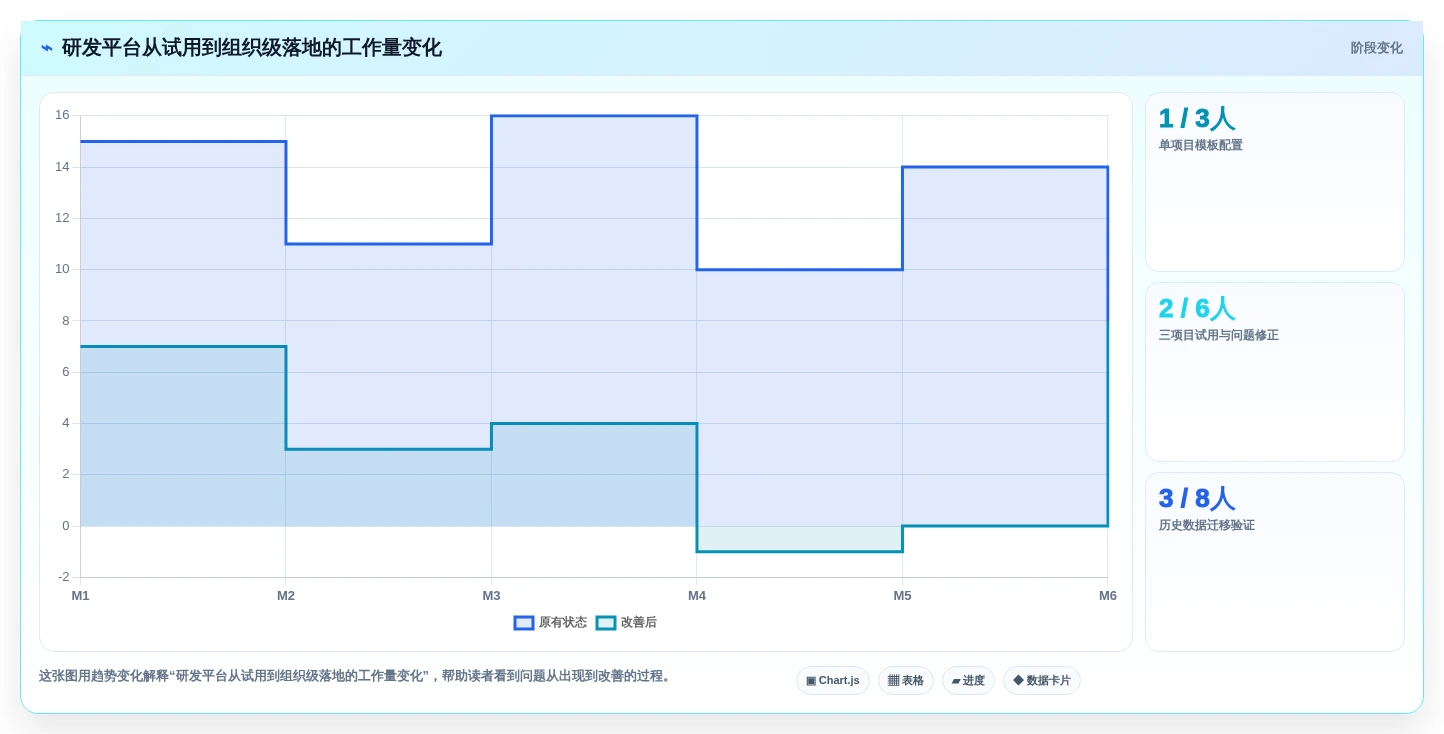Click the M2 x-axis label

point(286,596)
